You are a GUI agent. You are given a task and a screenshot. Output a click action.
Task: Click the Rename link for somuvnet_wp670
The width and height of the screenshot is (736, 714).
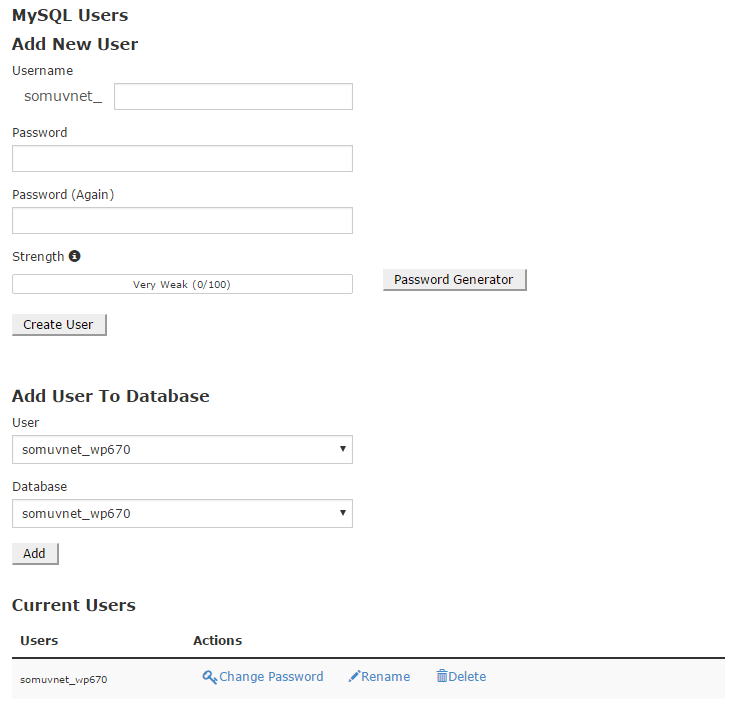pyautogui.click(x=385, y=676)
